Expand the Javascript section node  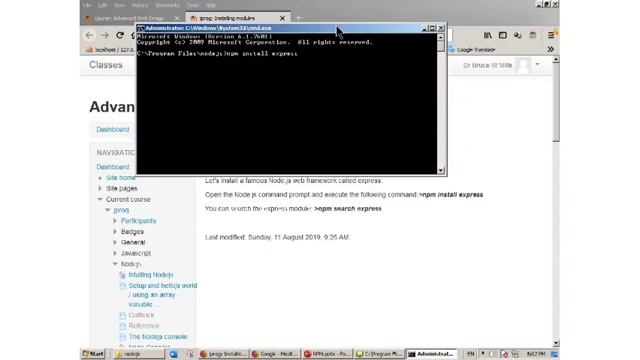pyautogui.click(x=115, y=253)
